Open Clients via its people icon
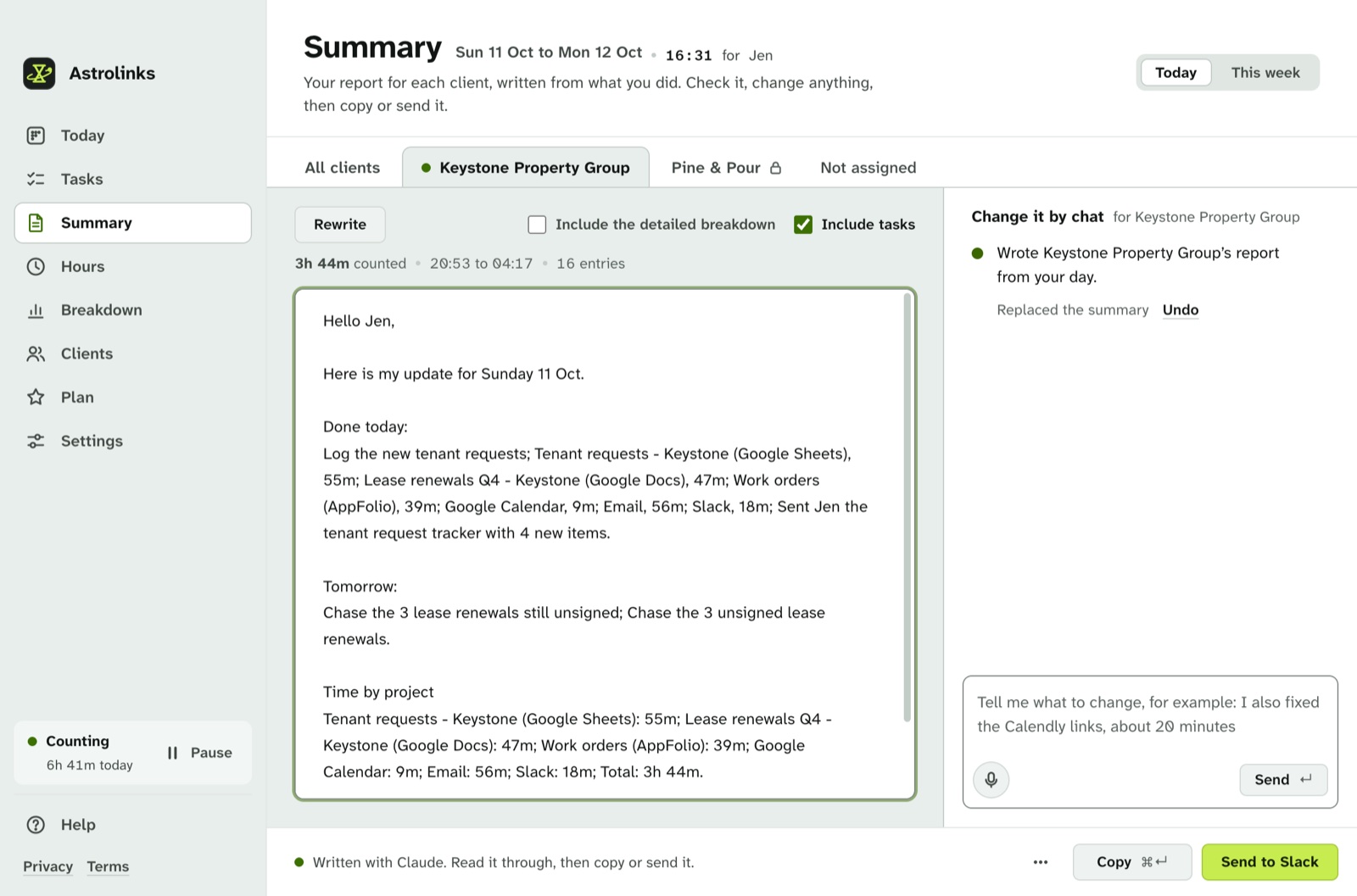Screen dimensions: 1357x896 coord(36,353)
